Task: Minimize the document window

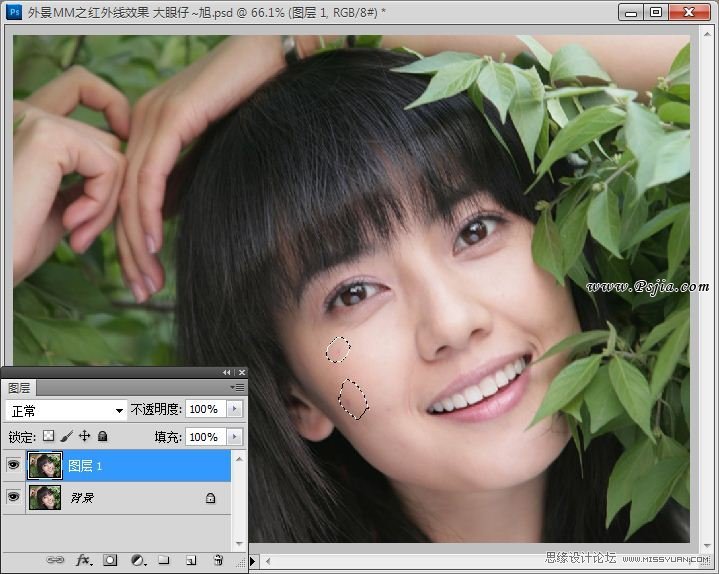Action: (x=631, y=12)
